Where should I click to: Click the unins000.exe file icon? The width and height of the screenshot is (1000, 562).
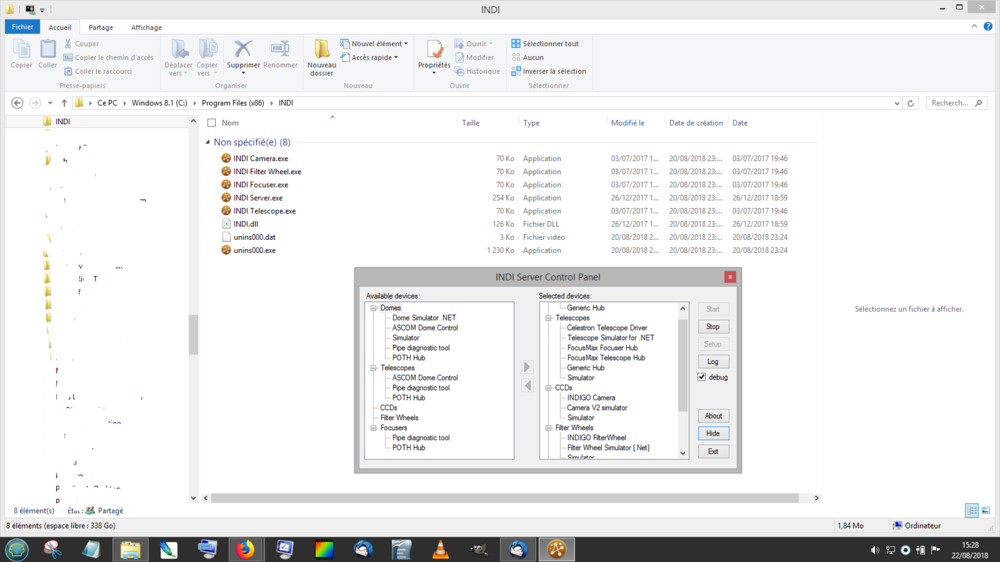pos(226,250)
